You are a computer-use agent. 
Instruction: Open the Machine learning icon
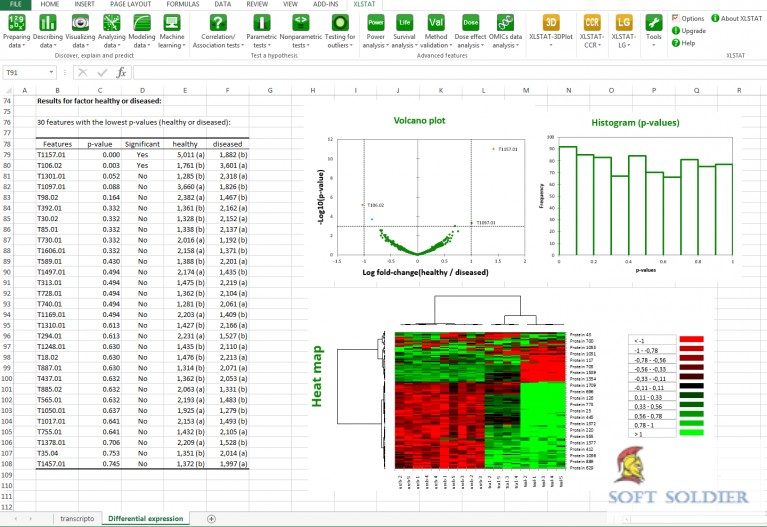[x=172, y=23]
